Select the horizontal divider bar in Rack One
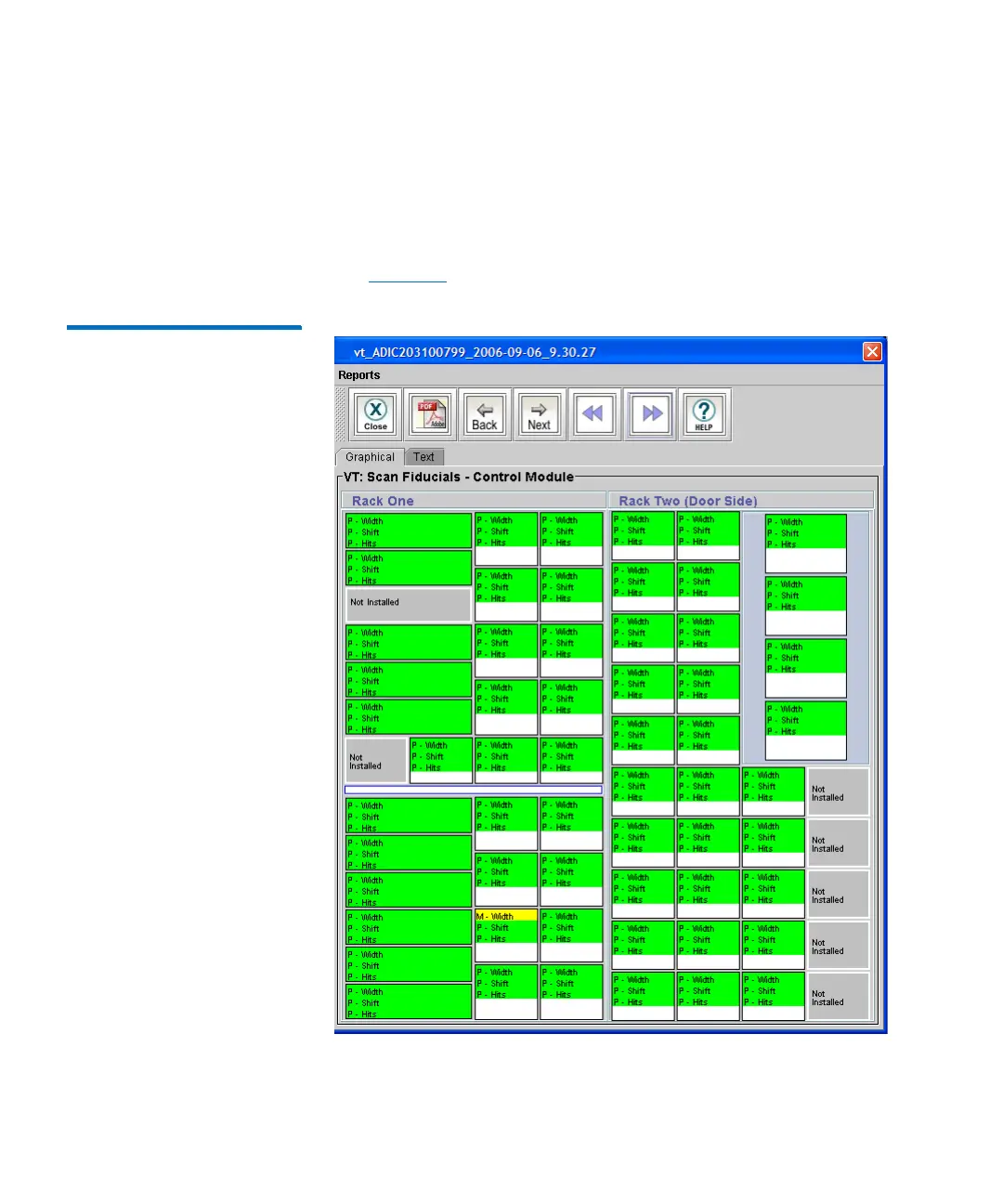The height and width of the screenshot is (1204, 1003). 474,790
